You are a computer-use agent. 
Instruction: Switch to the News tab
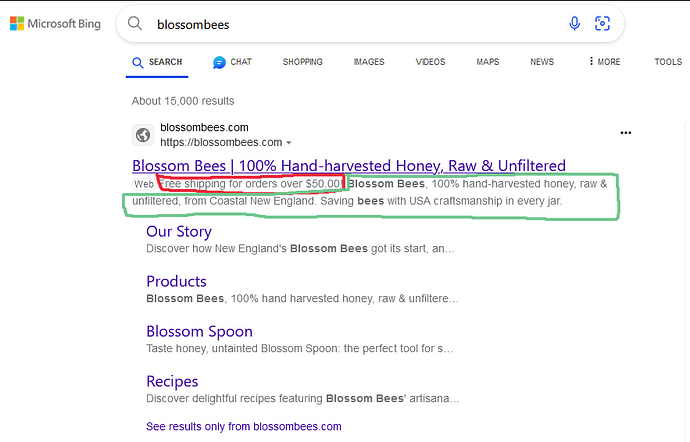542,62
